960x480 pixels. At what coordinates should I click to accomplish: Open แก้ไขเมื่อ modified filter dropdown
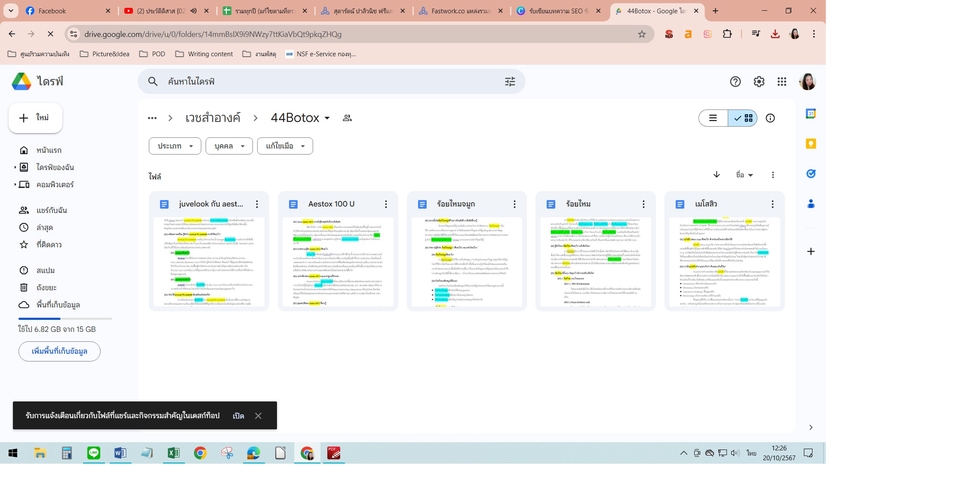coord(285,146)
